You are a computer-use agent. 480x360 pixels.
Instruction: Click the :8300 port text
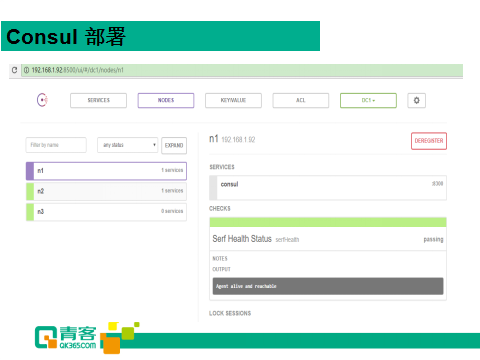pos(437,184)
